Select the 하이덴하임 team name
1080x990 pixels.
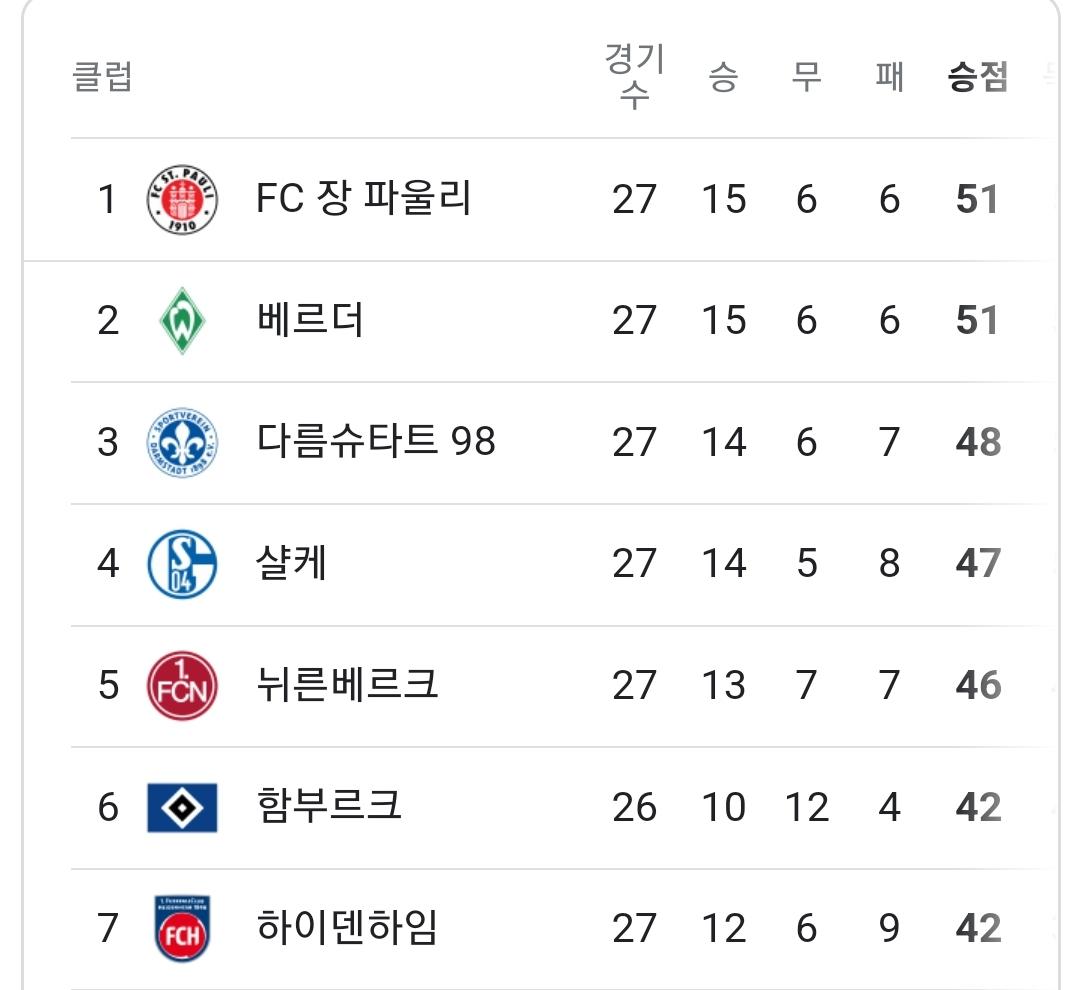tap(347, 927)
